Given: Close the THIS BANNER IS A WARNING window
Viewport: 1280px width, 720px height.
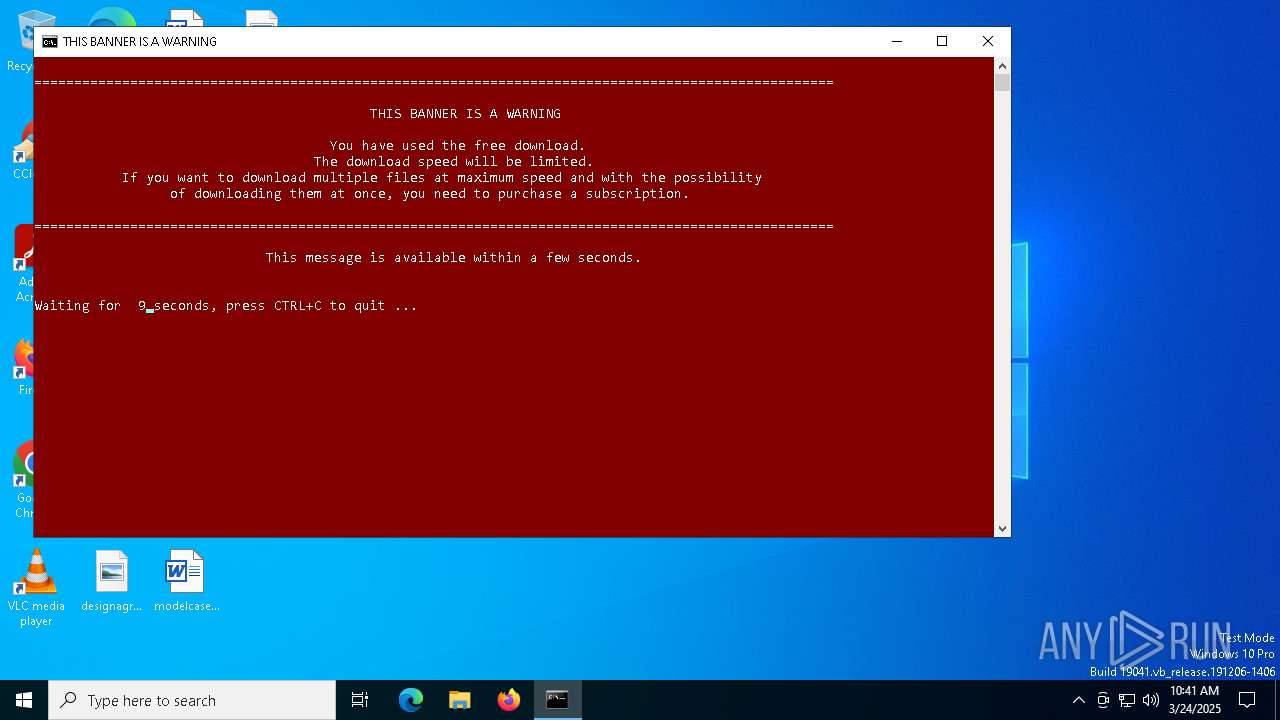Looking at the screenshot, I should pyautogui.click(x=988, y=41).
